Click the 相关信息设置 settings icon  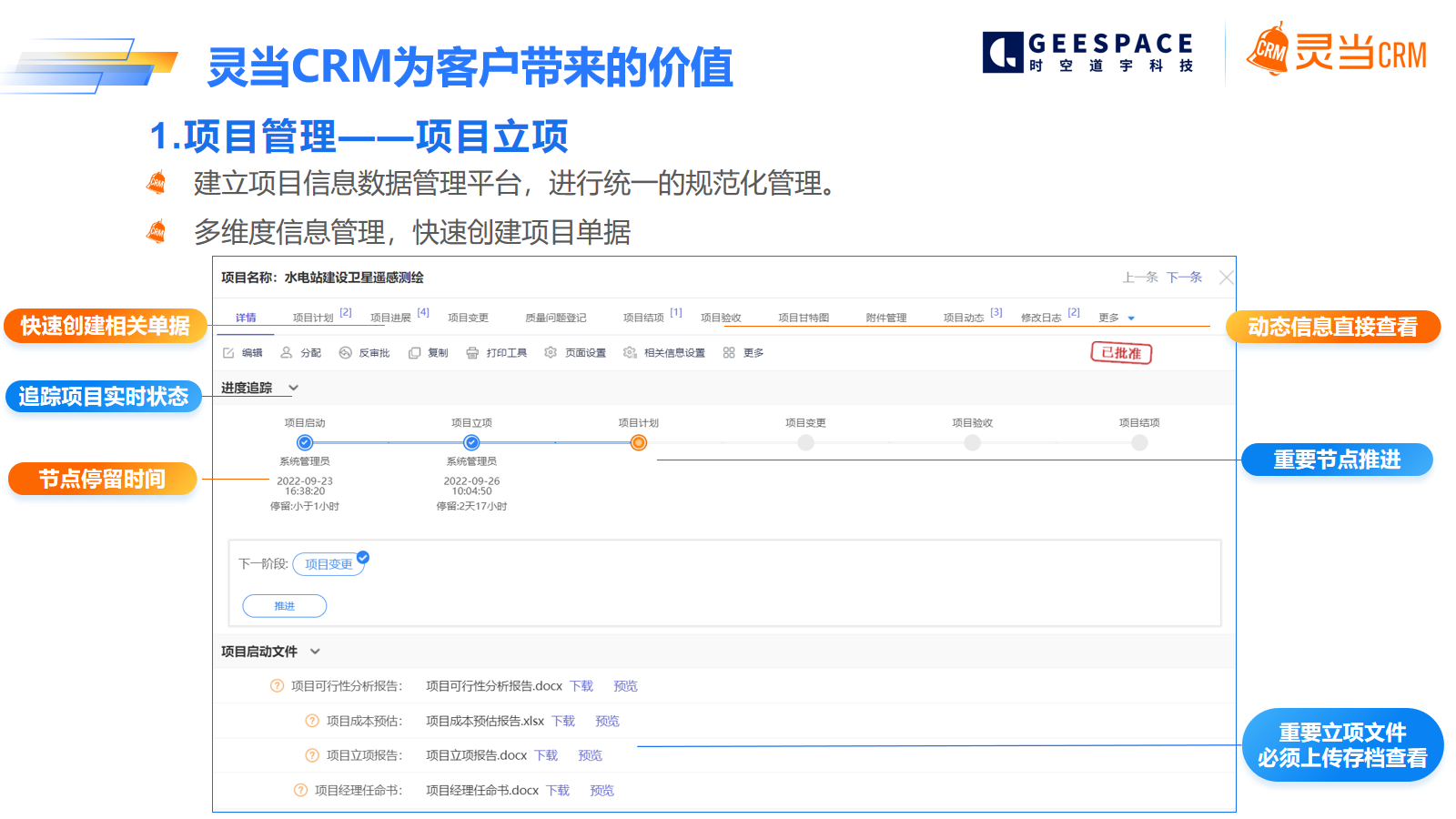[x=630, y=353]
